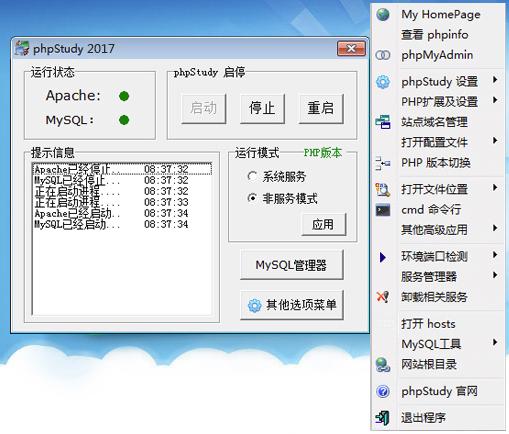The image size is (509, 434).
Task: Close the phpStudy 2017 window
Action: tap(351, 49)
